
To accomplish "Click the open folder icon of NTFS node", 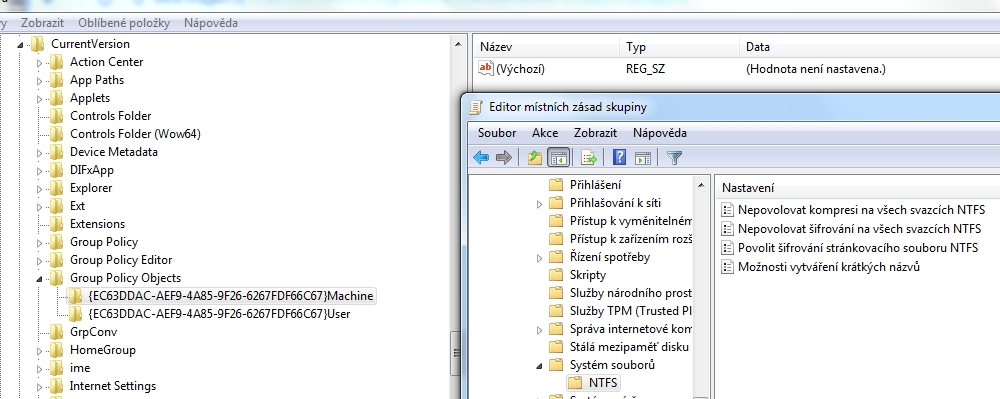I will [575, 383].
